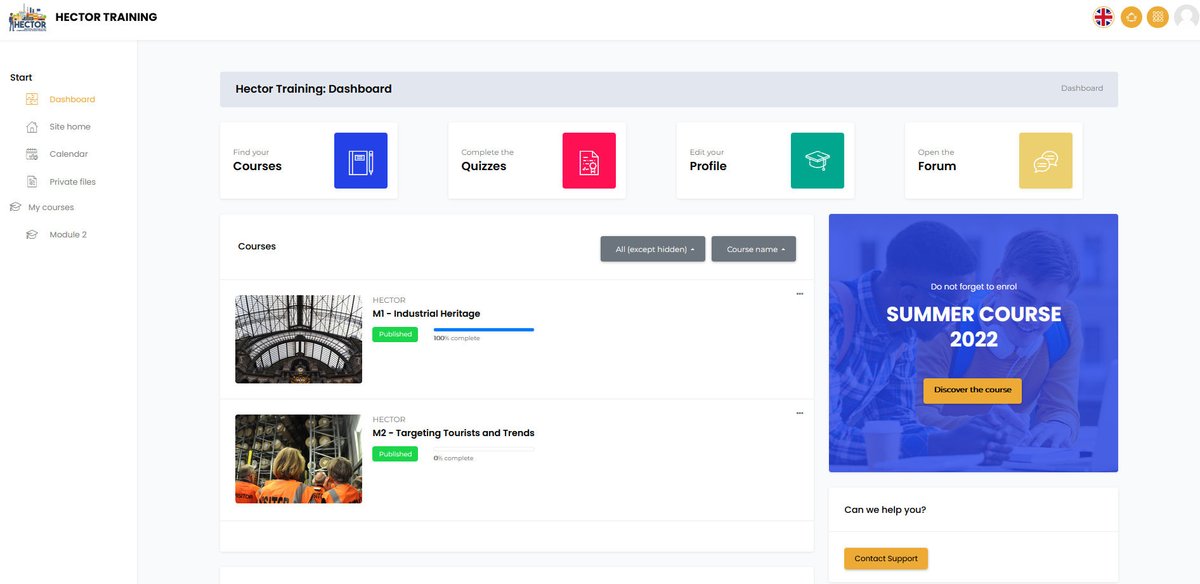Click the "Hector Training: Dashboard" heading
This screenshot has width=1200, height=584.
point(314,89)
